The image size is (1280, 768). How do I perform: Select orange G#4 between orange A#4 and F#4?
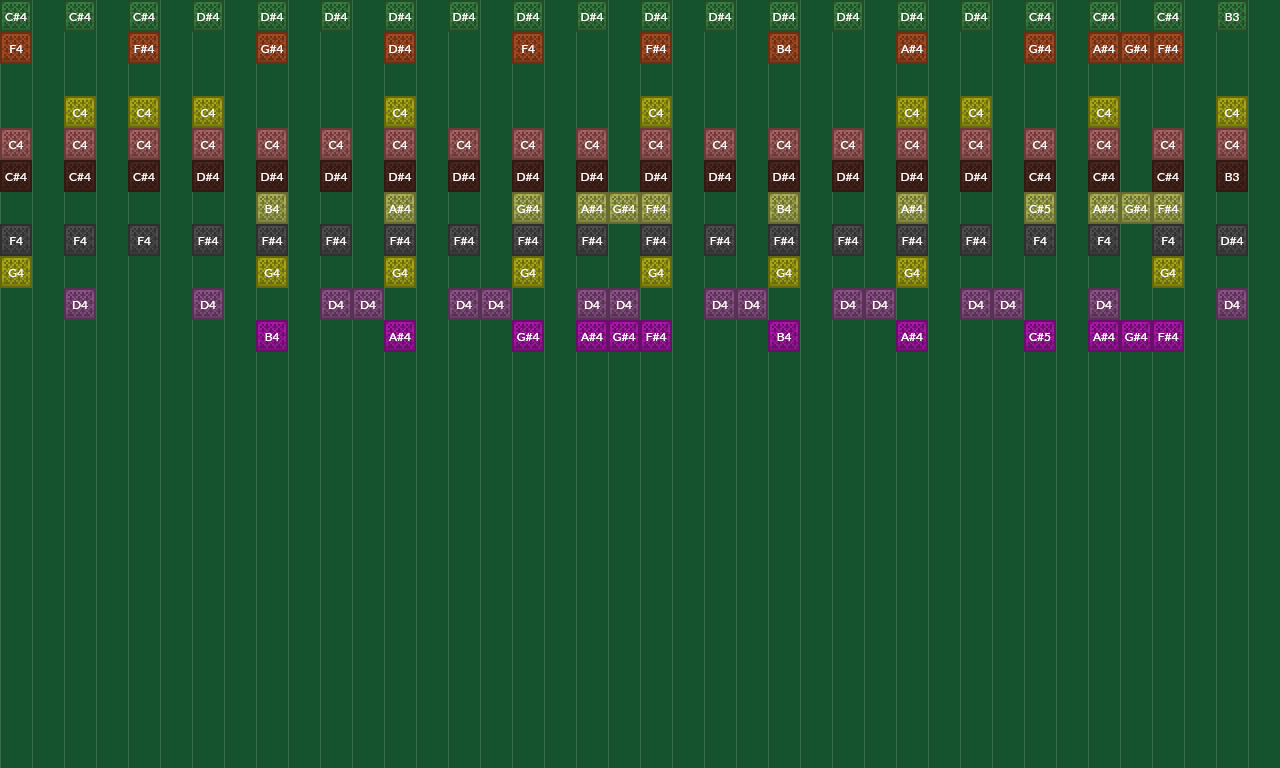[x=1136, y=48]
